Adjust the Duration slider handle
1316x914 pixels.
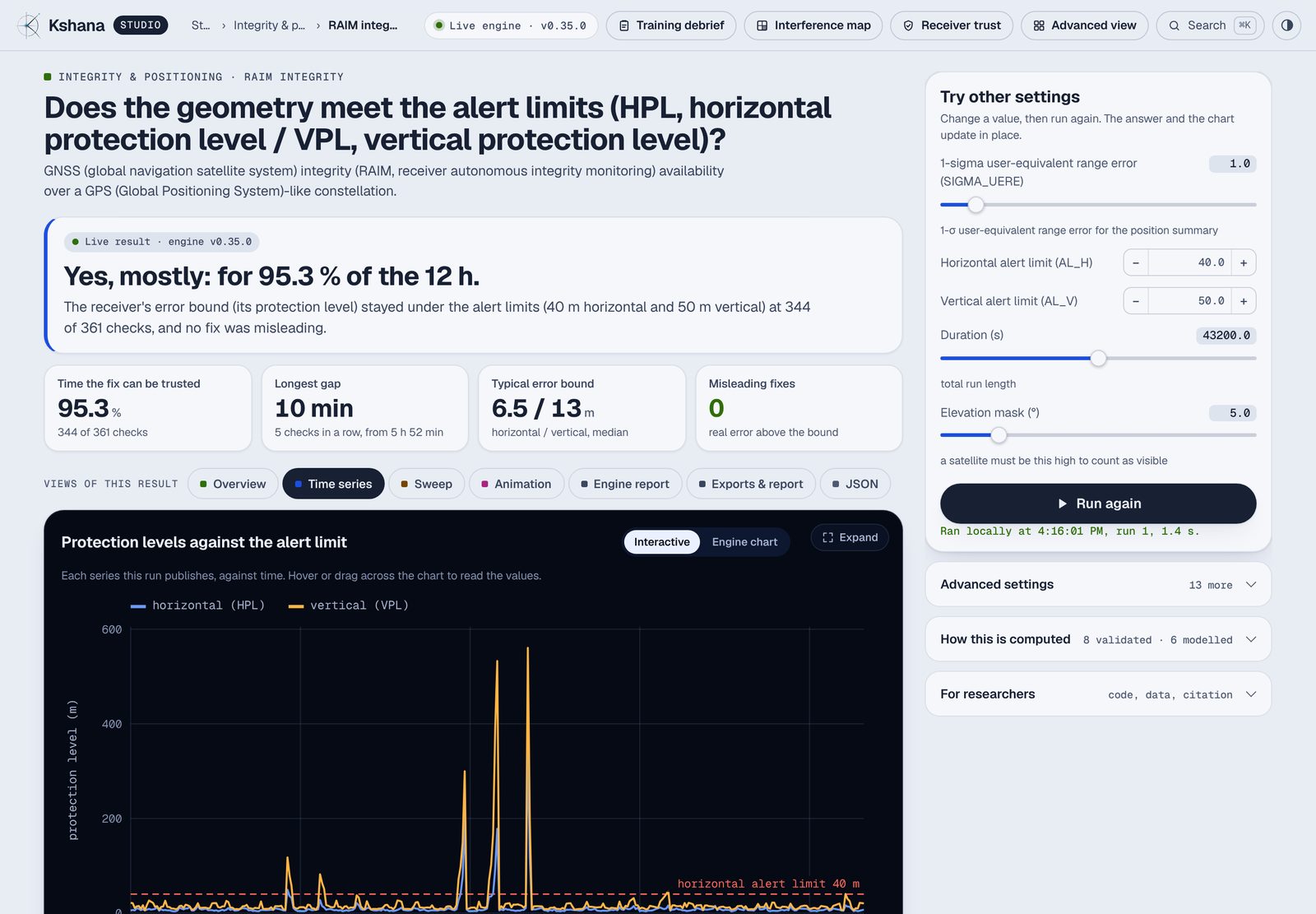point(1098,359)
